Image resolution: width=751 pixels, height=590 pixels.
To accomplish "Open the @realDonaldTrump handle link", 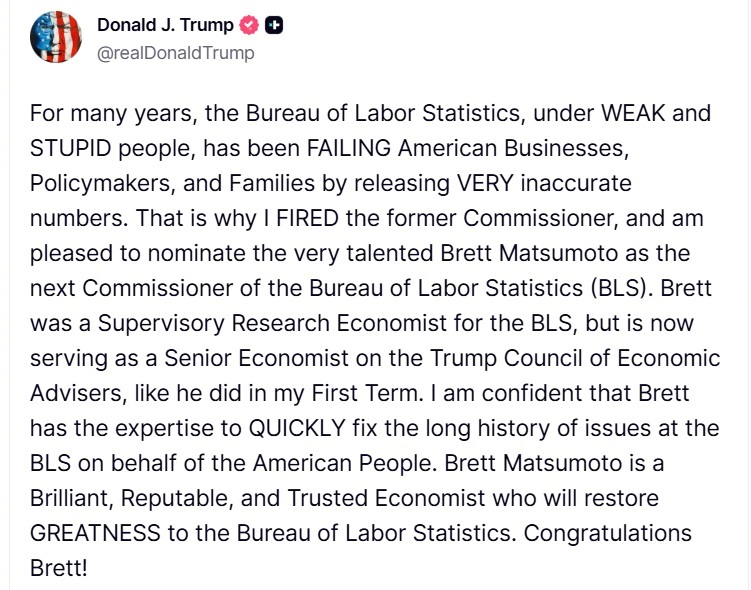I will 175,53.
